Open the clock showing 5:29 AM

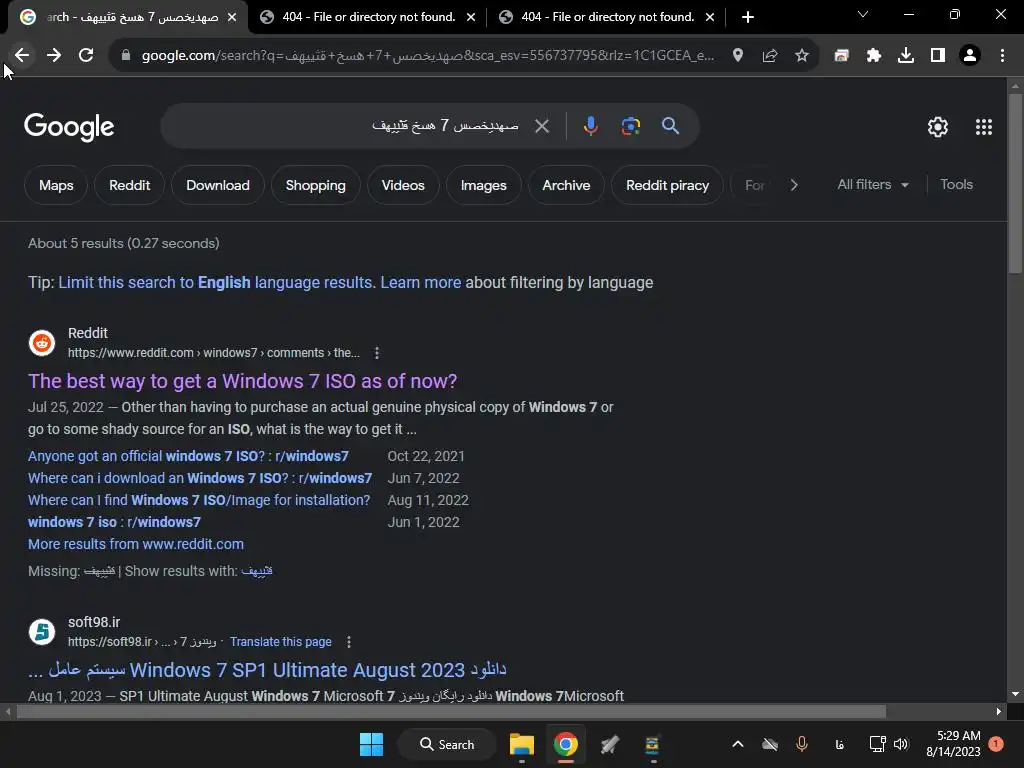[x=953, y=744]
